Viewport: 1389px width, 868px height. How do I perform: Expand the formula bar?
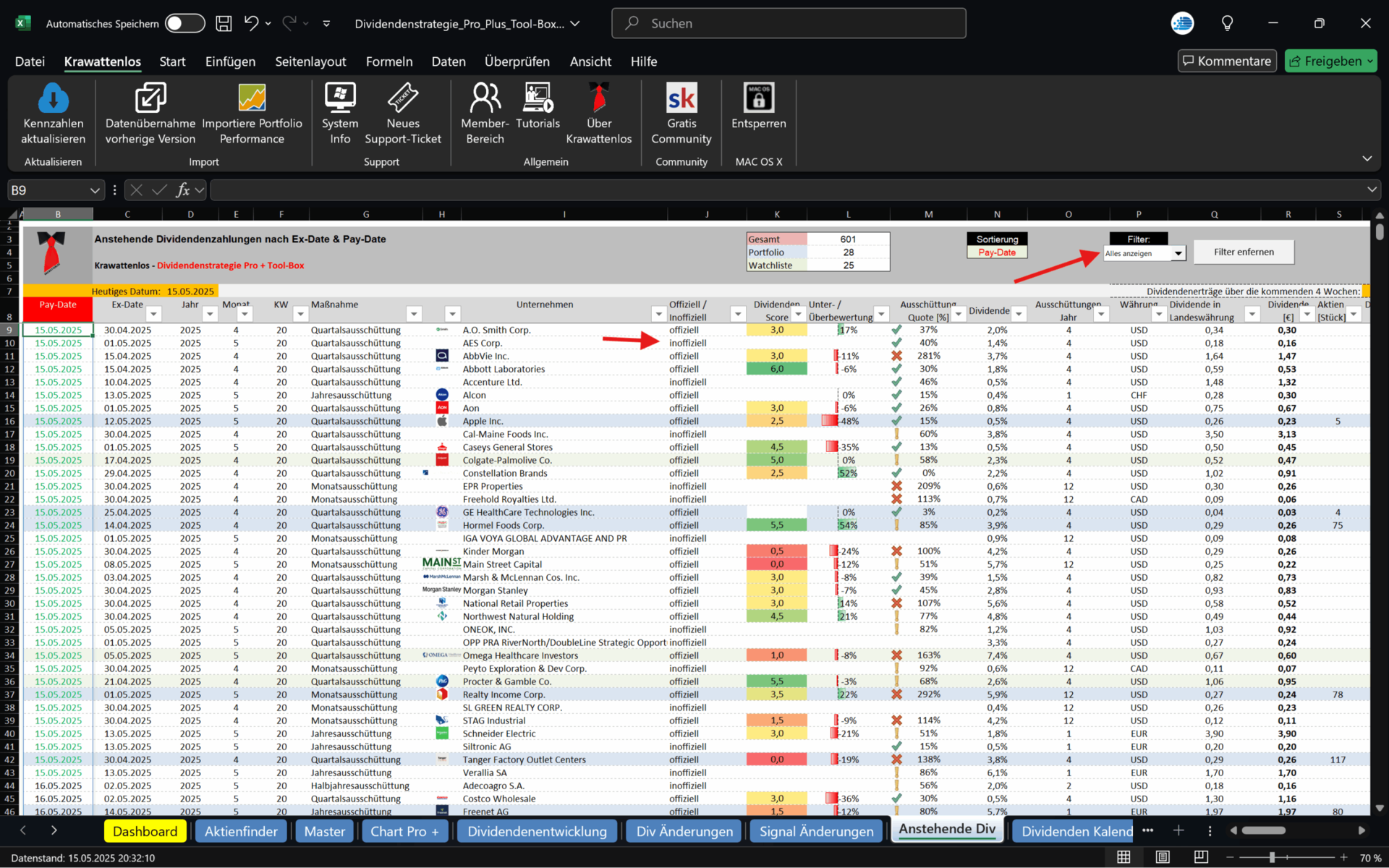[1372, 190]
